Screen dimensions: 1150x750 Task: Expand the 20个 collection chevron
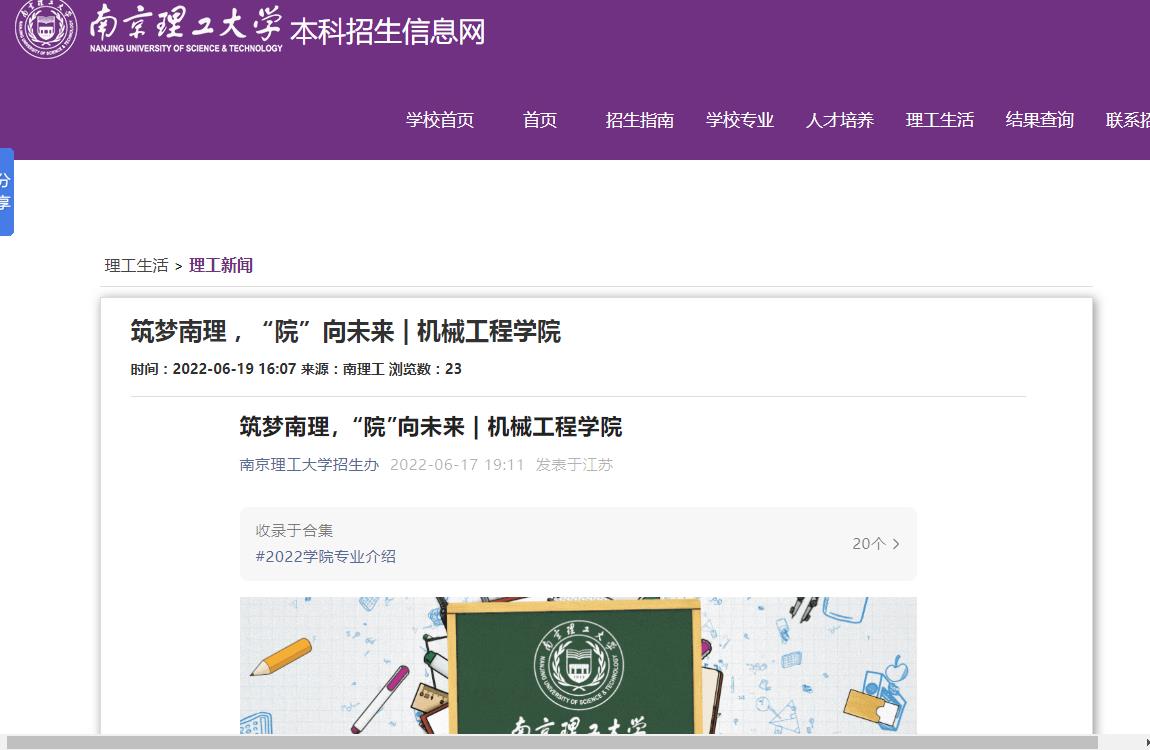(876, 543)
